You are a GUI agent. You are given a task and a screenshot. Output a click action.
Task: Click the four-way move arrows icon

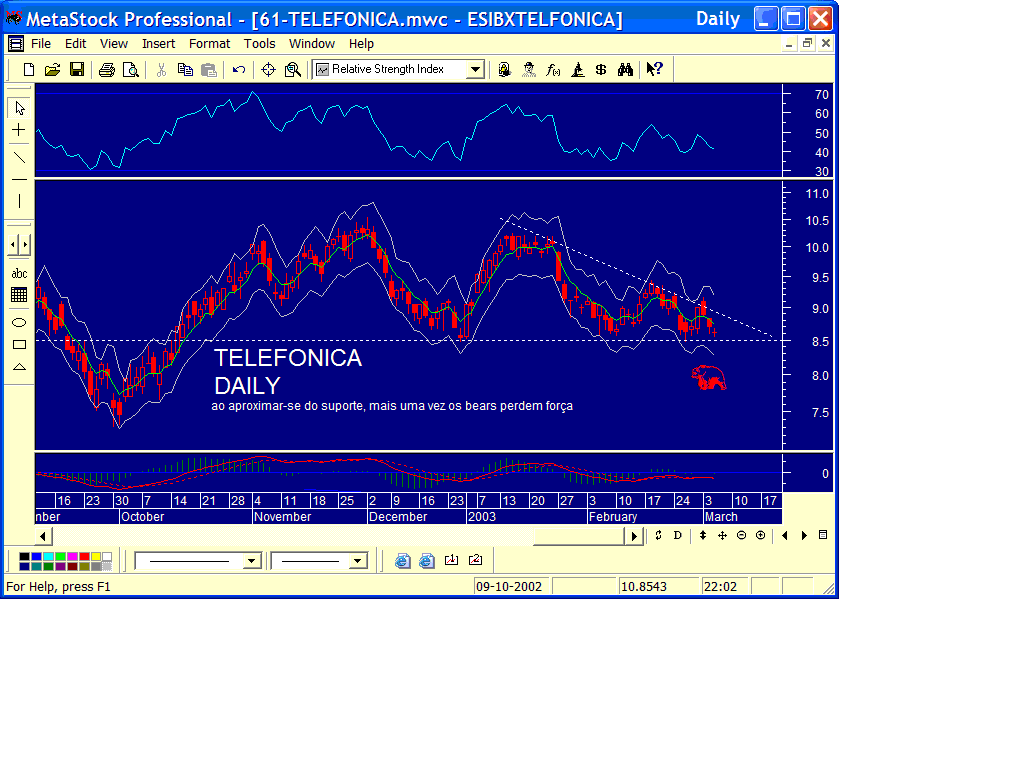722,536
